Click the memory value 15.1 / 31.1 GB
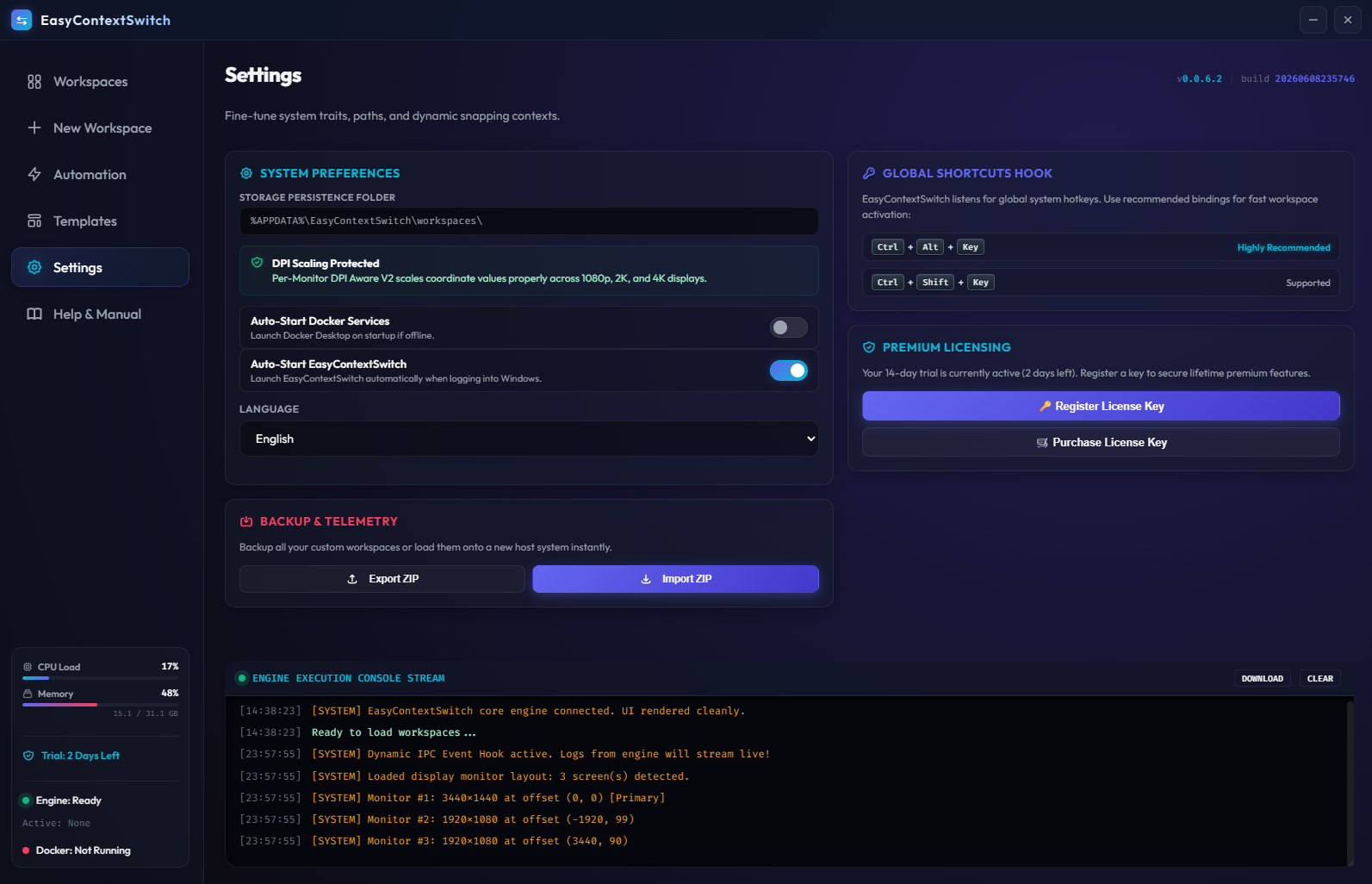 (146, 713)
